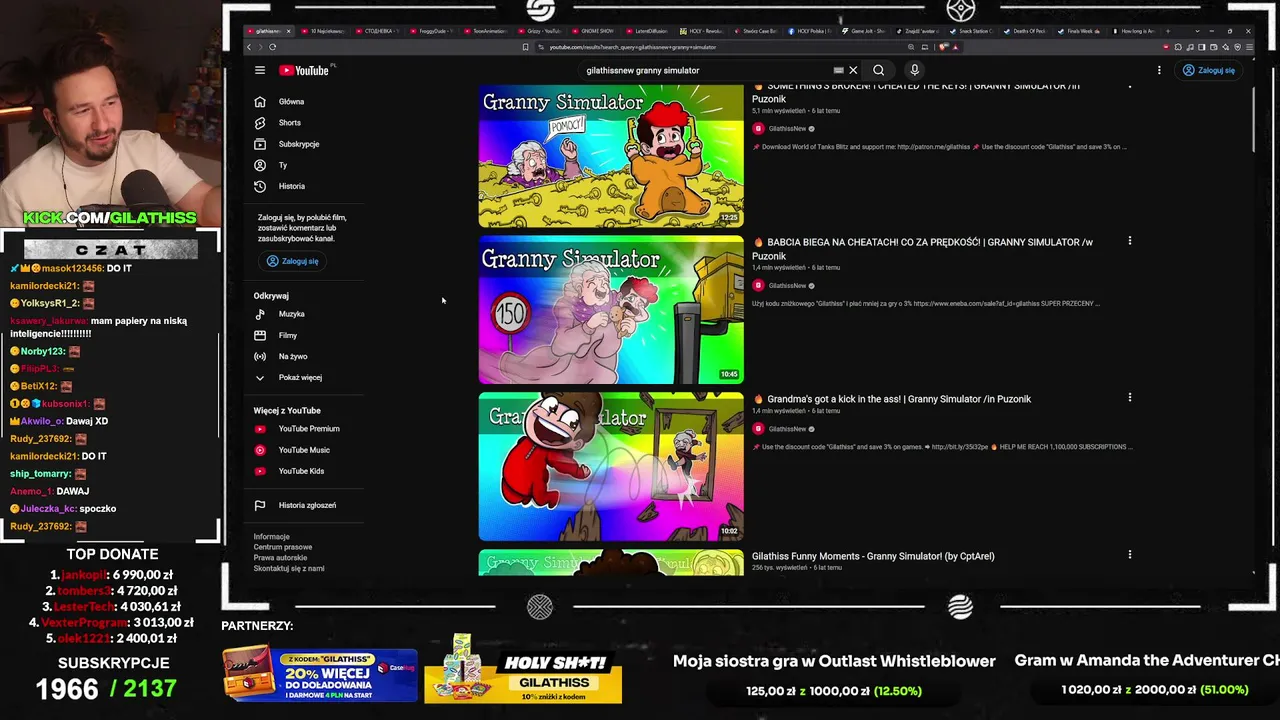Click Zaloguj się in the sidebar
The height and width of the screenshot is (720, 1280).
(x=293, y=261)
